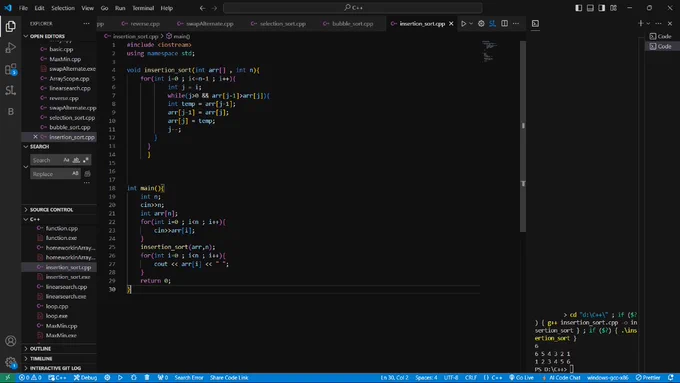The height and width of the screenshot is (383, 680).
Task: Toggle Match Case in the search box
Action: coord(66,160)
